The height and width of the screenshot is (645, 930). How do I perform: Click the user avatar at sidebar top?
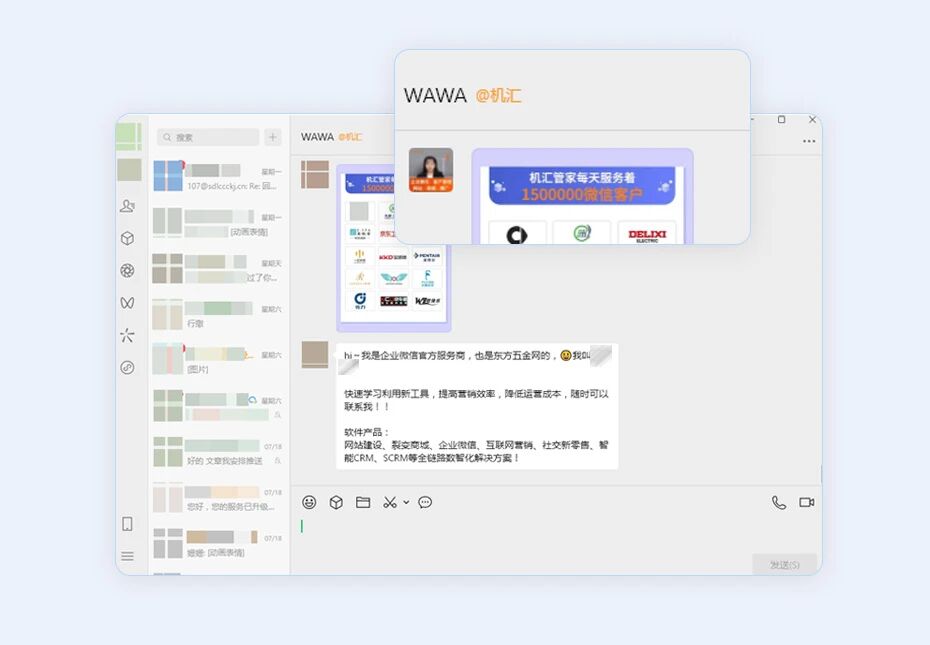coord(129,136)
